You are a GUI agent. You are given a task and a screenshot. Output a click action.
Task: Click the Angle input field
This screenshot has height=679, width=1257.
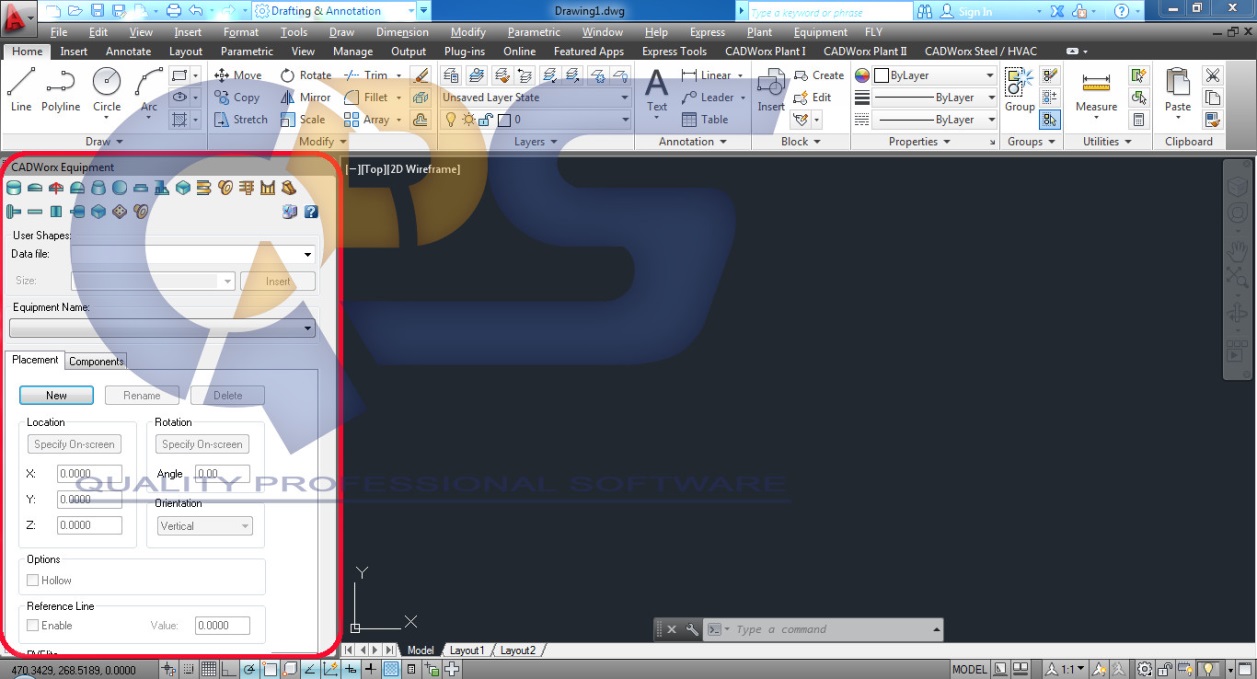pyautogui.click(x=221, y=473)
